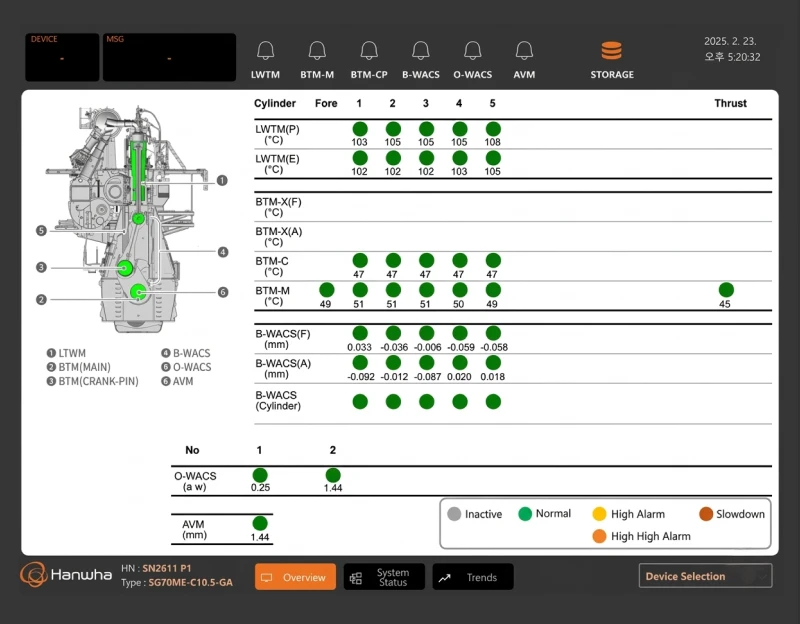The width and height of the screenshot is (800, 624).
Task: Open the Trends view
Action: click(472, 577)
